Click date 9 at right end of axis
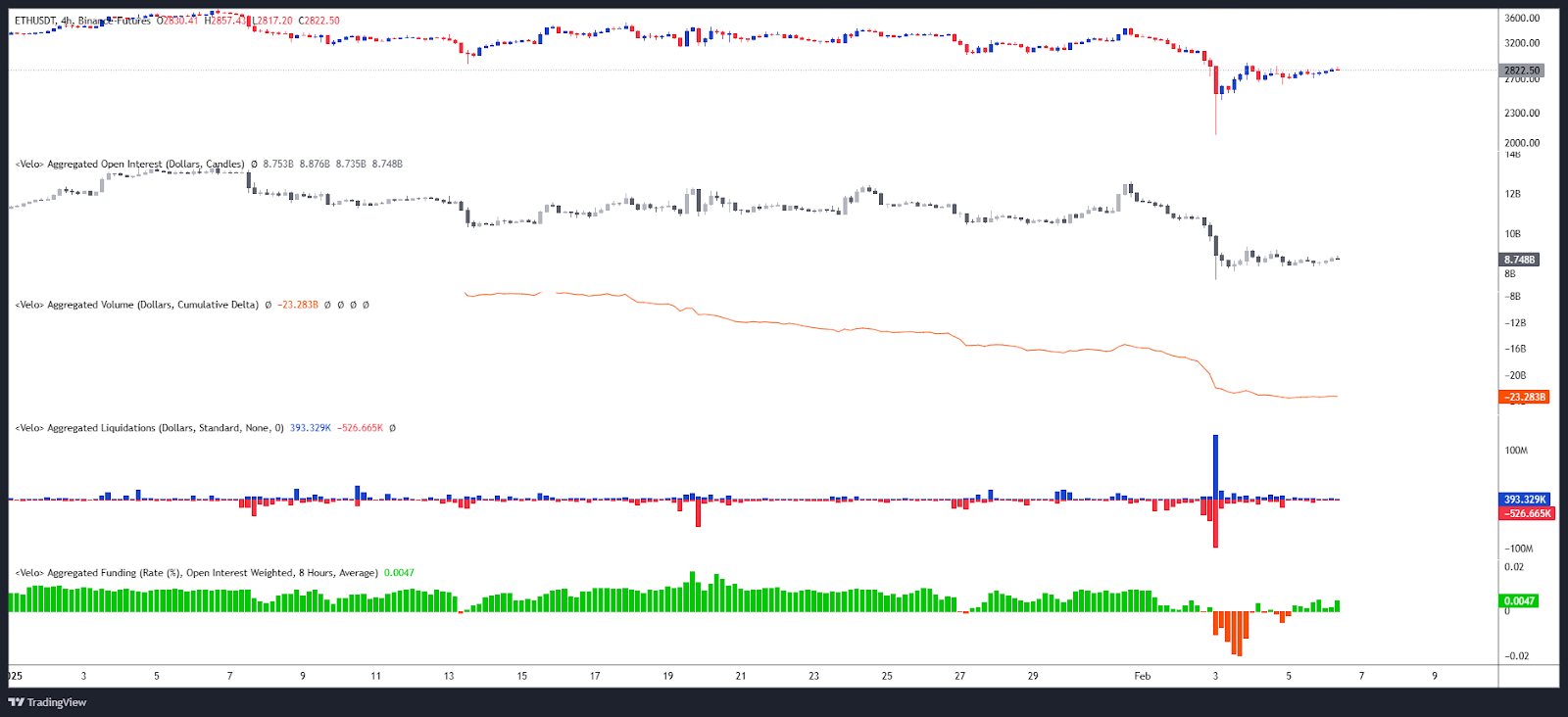This screenshot has height=717, width=1568. pyautogui.click(x=1435, y=676)
